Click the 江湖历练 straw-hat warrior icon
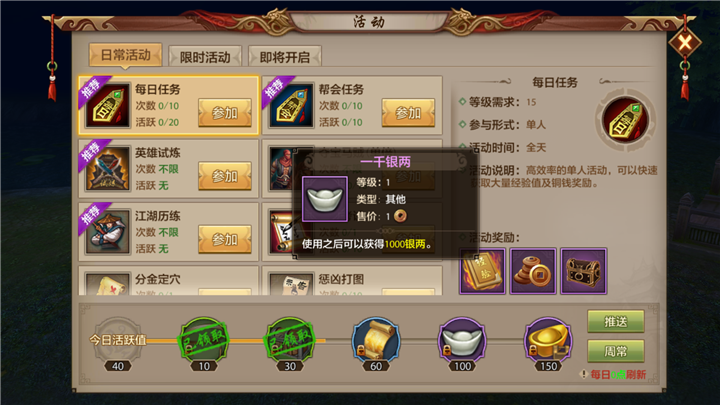 coord(108,232)
